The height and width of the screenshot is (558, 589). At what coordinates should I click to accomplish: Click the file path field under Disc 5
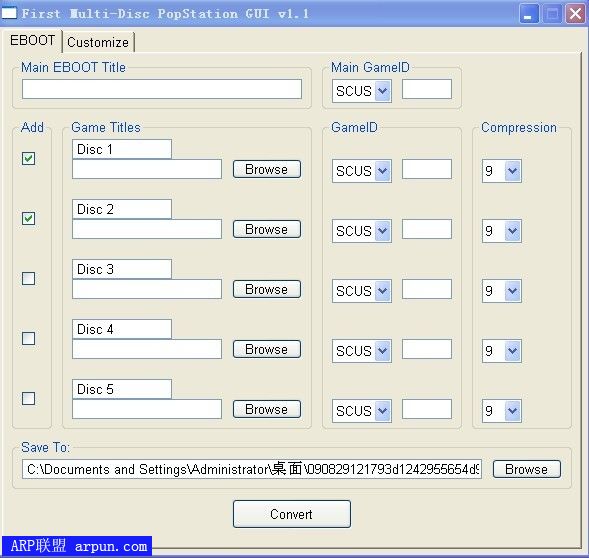pos(147,409)
